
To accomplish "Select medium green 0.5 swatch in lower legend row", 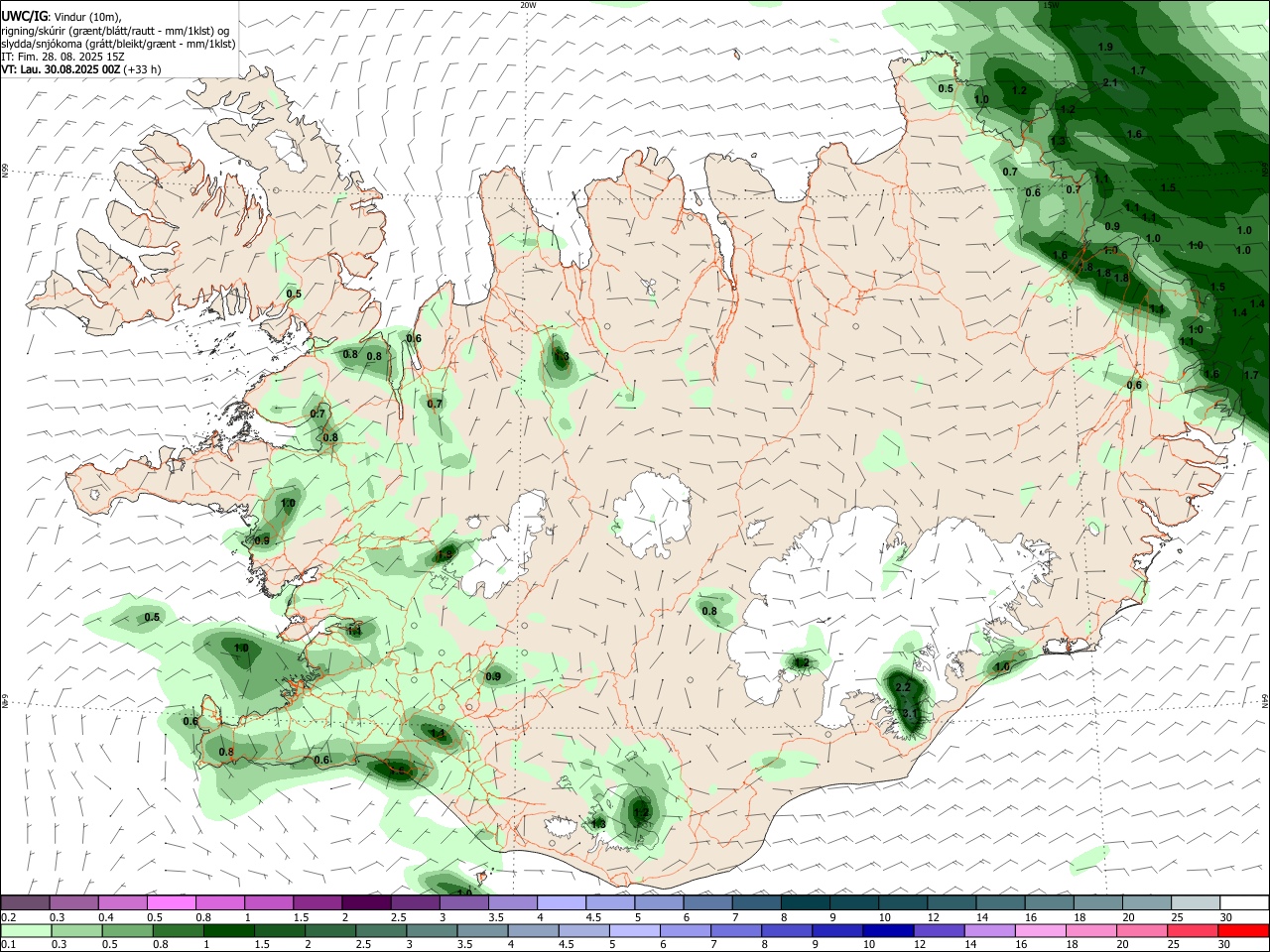I will point(127,930).
